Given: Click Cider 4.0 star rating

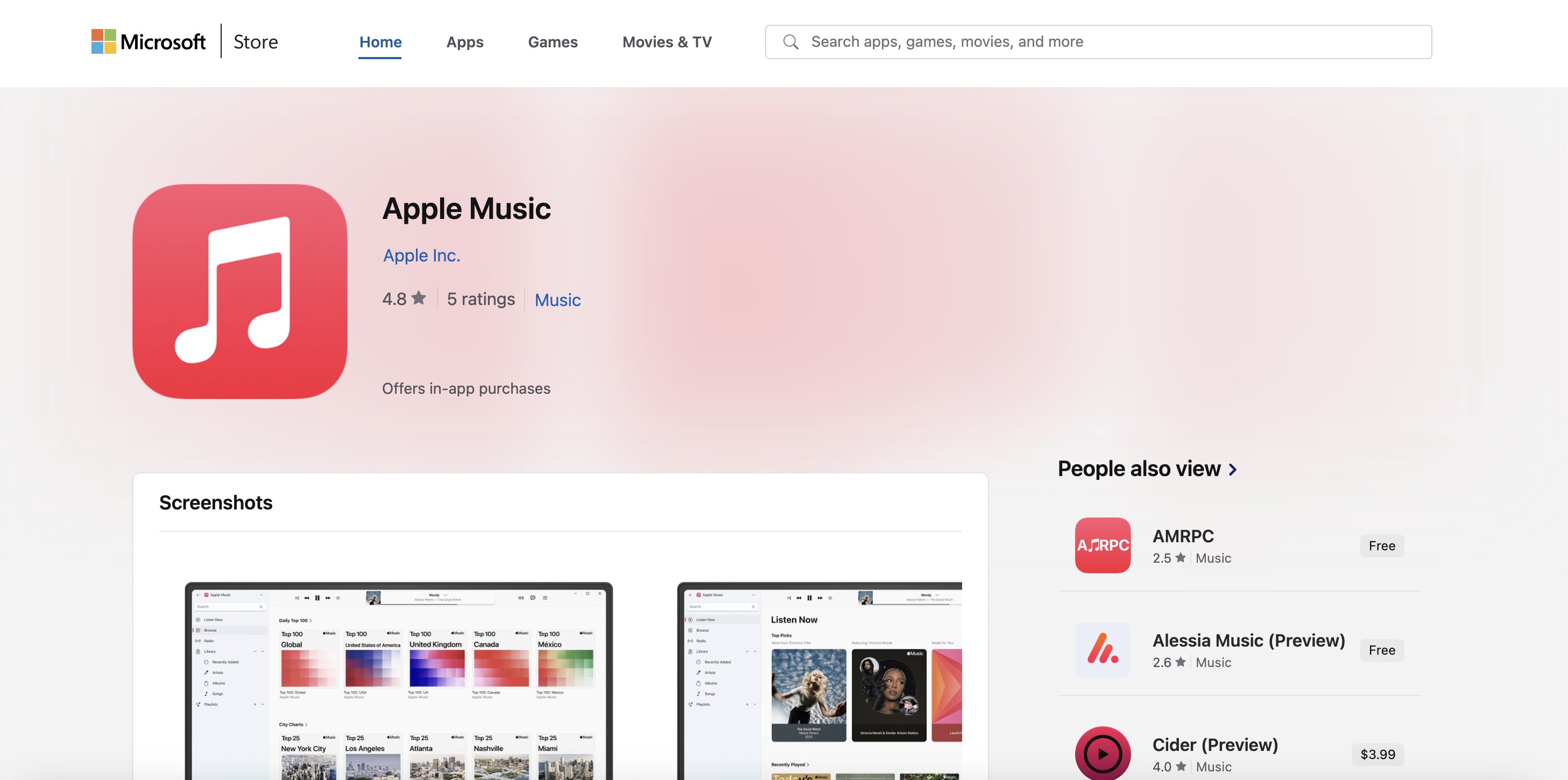Looking at the screenshot, I should pyautogui.click(x=1169, y=767).
